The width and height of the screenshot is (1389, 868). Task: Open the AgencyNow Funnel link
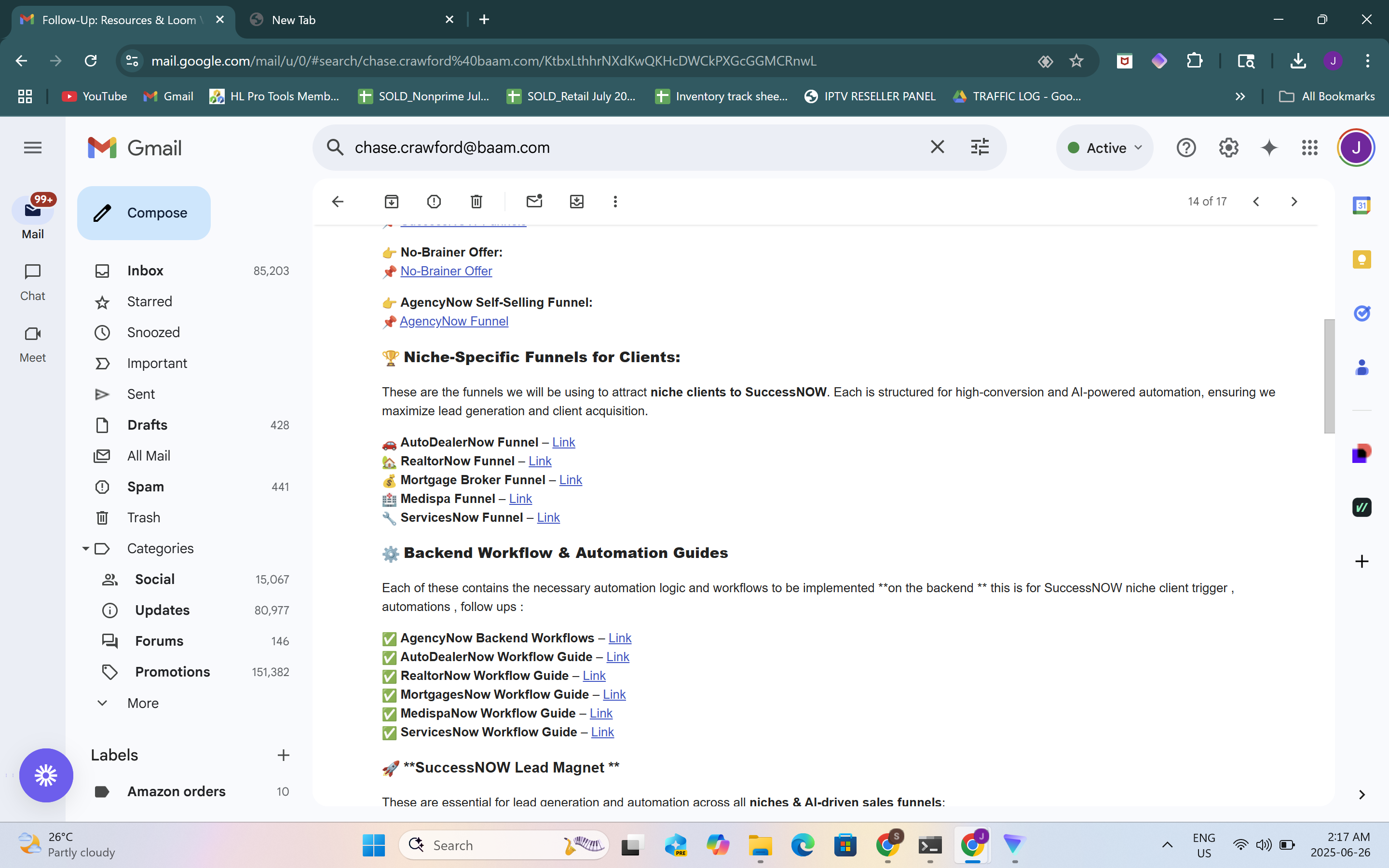click(454, 322)
